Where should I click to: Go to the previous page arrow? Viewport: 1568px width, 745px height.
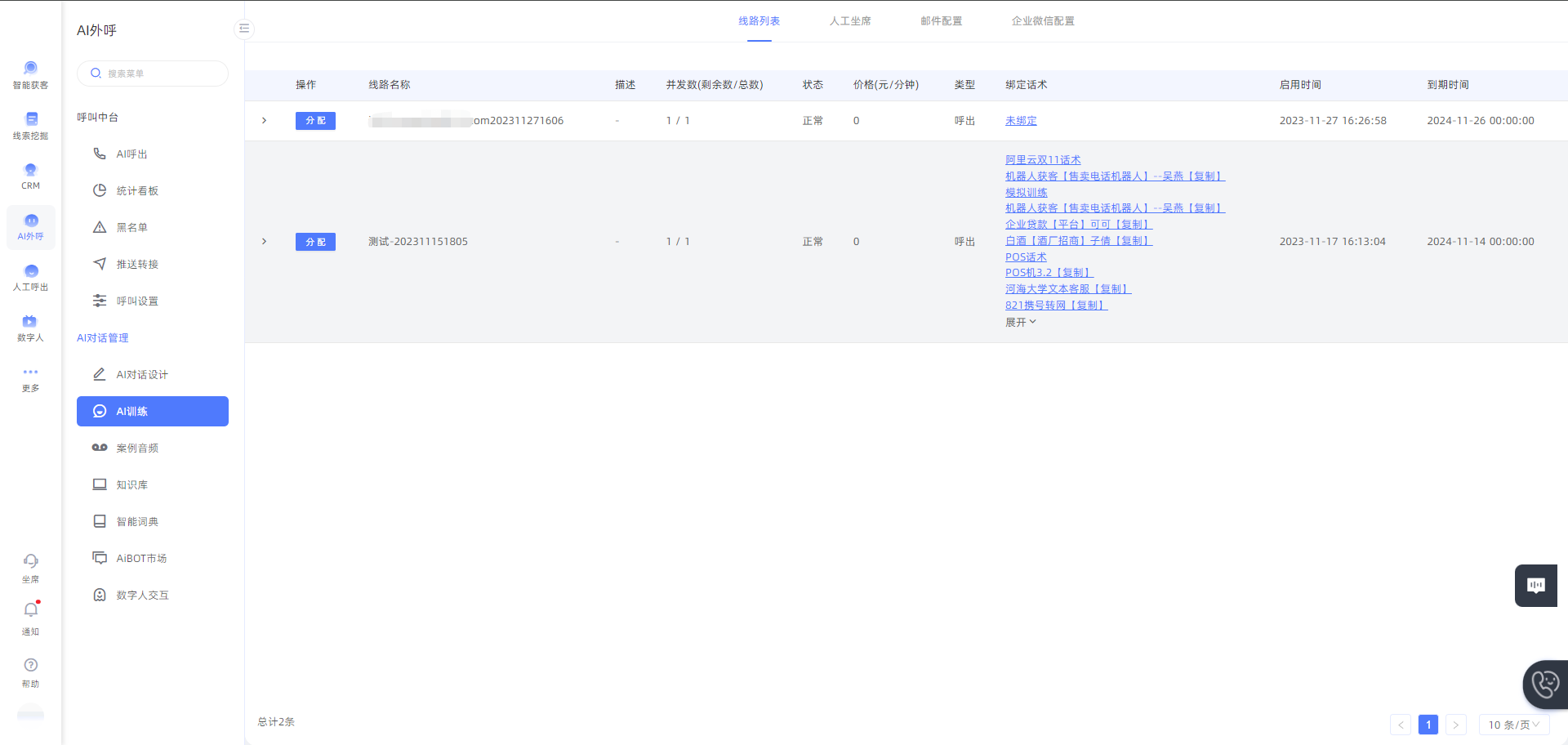[x=1401, y=725]
